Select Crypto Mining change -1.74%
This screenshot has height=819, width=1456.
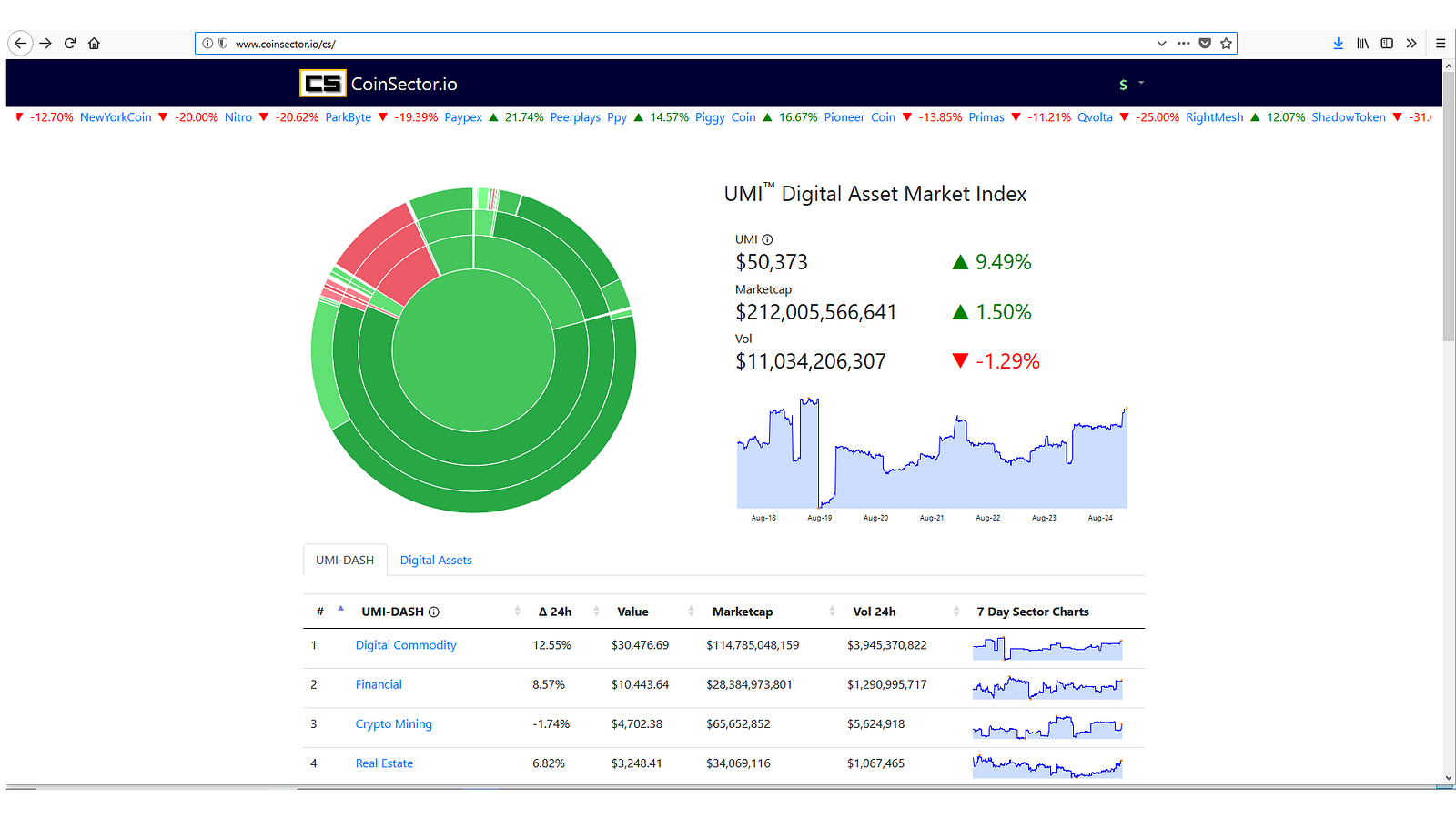551,724
